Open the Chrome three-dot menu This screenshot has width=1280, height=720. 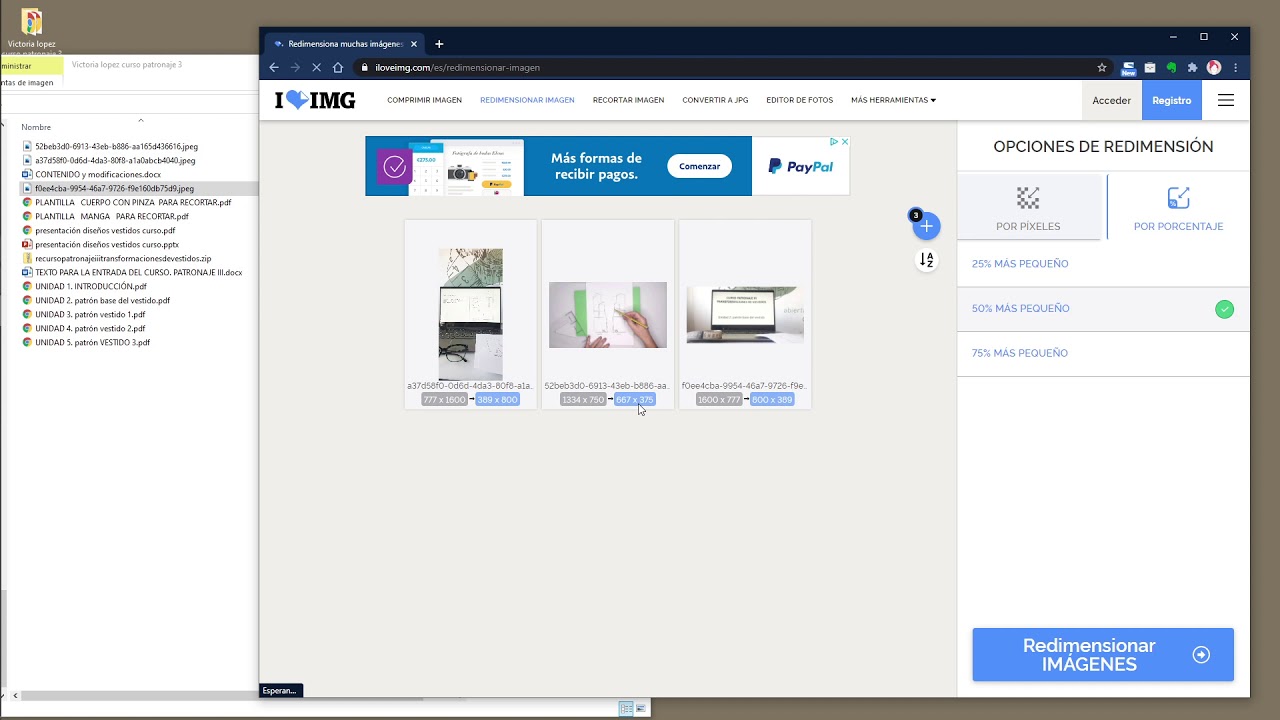pyautogui.click(x=1236, y=68)
